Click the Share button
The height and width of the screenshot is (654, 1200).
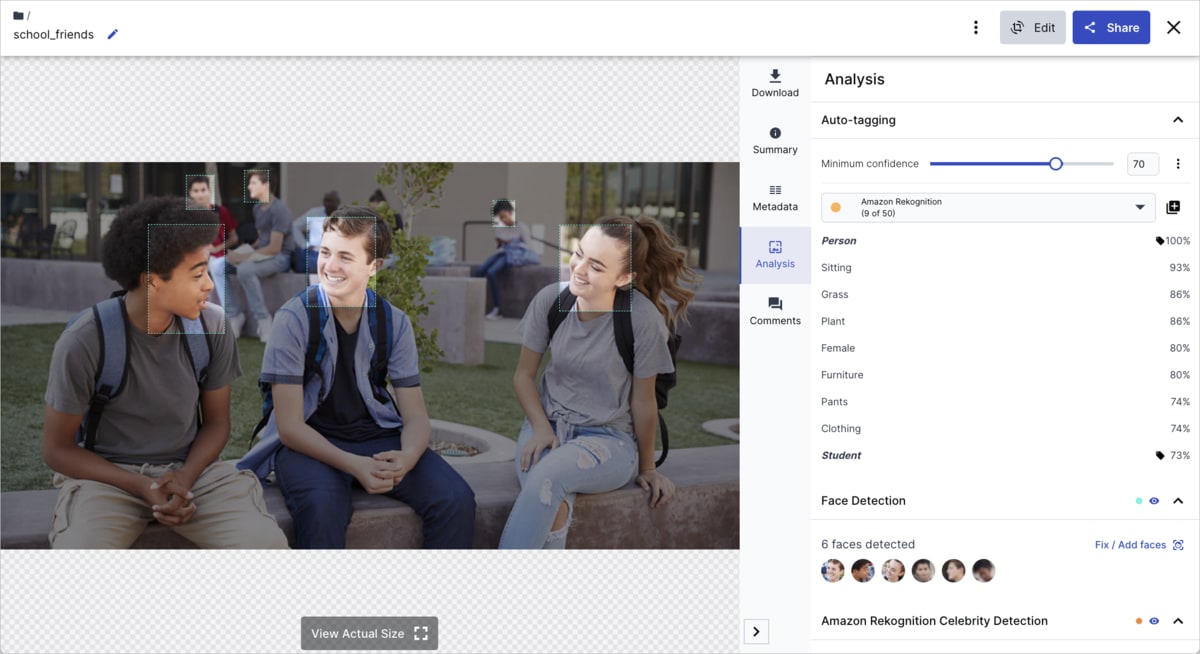coord(1111,28)
